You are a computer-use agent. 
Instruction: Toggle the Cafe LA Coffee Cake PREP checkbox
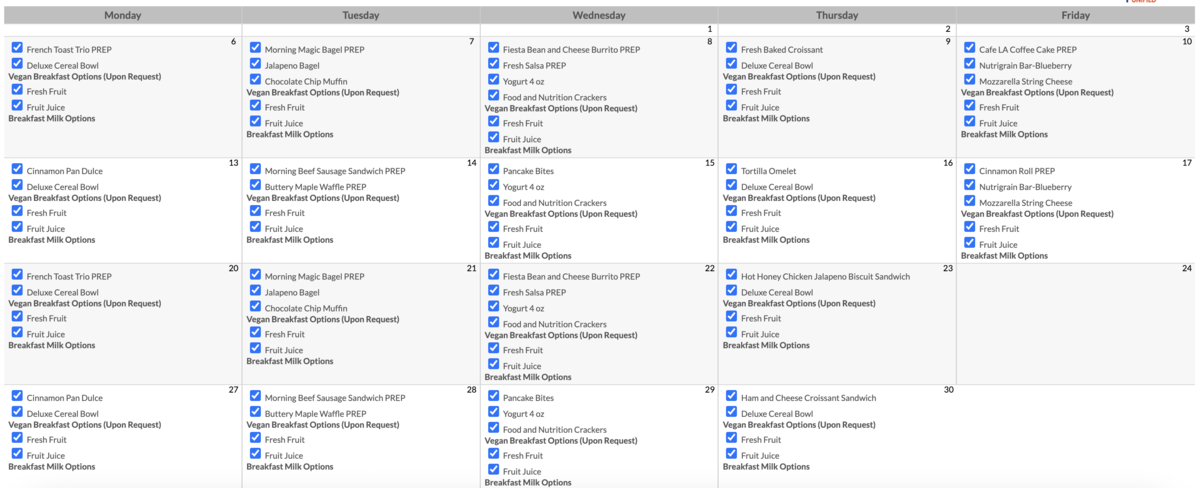coord(969,48)
